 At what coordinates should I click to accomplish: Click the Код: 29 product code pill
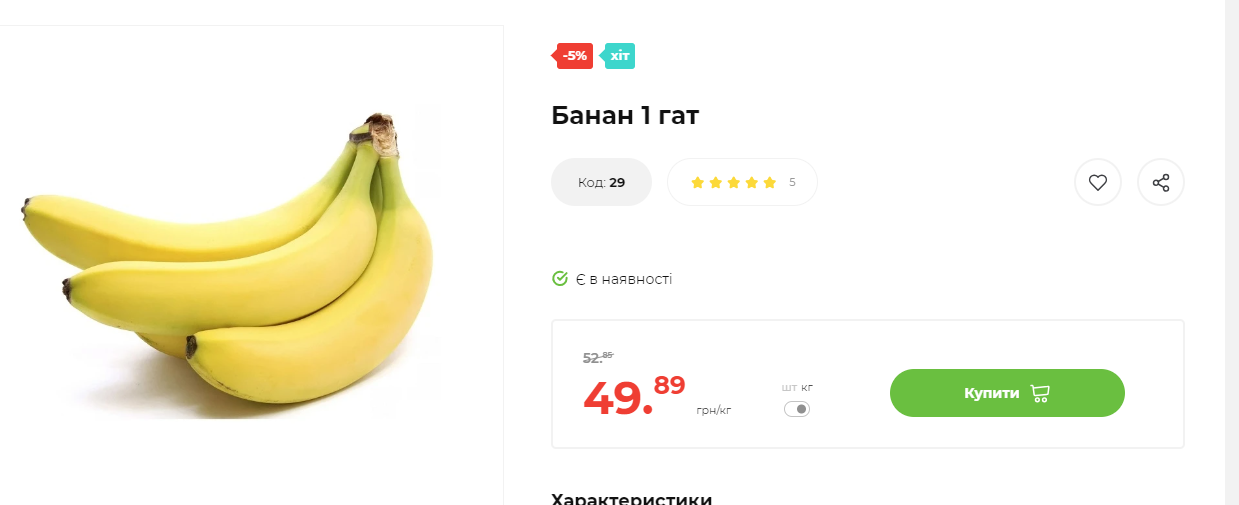click(601, 182)
